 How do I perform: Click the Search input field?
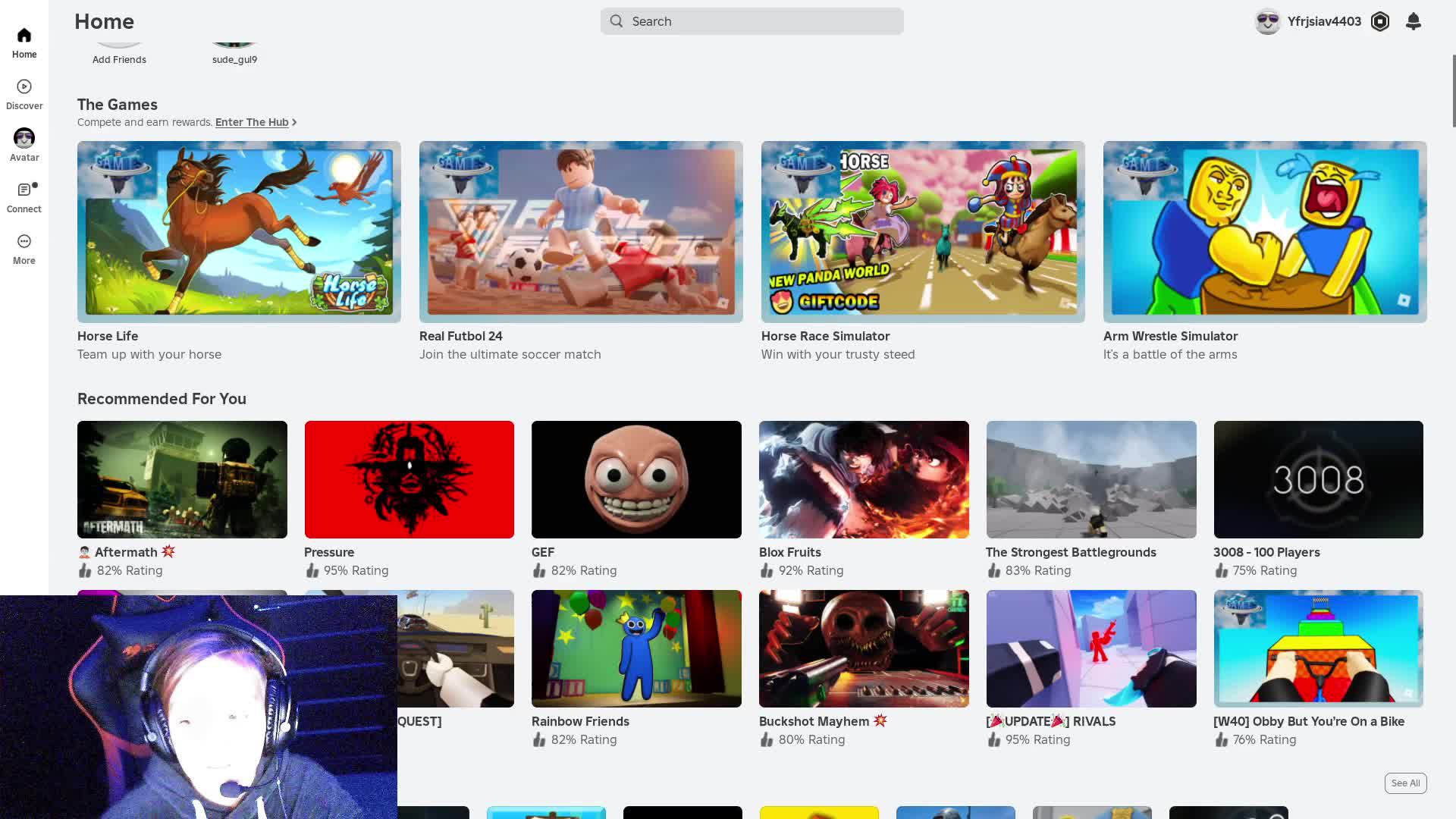751,21
